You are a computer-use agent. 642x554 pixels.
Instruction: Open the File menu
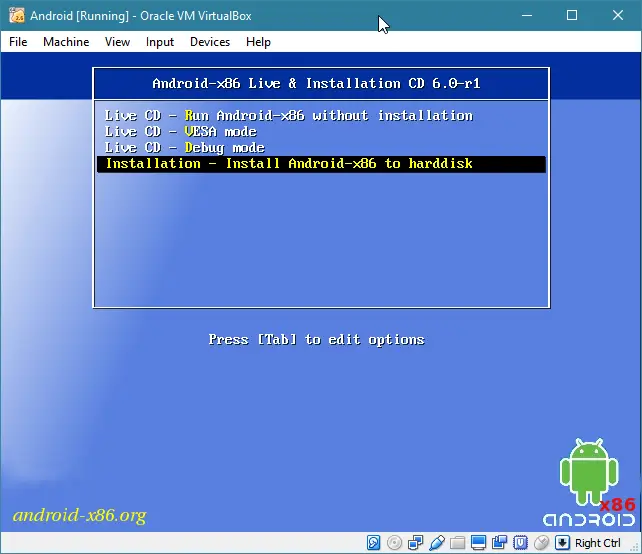pos(18,42)
